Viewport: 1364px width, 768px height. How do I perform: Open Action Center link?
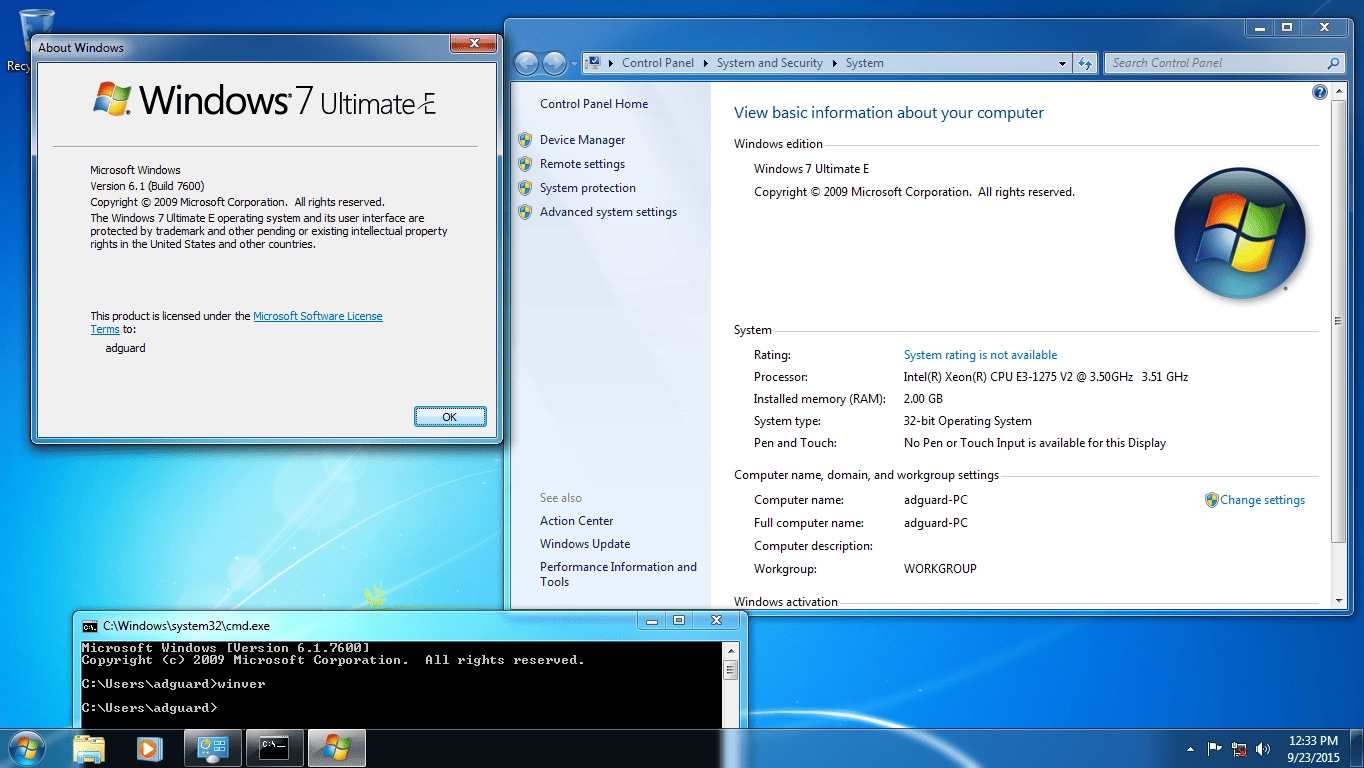[576, 521]
